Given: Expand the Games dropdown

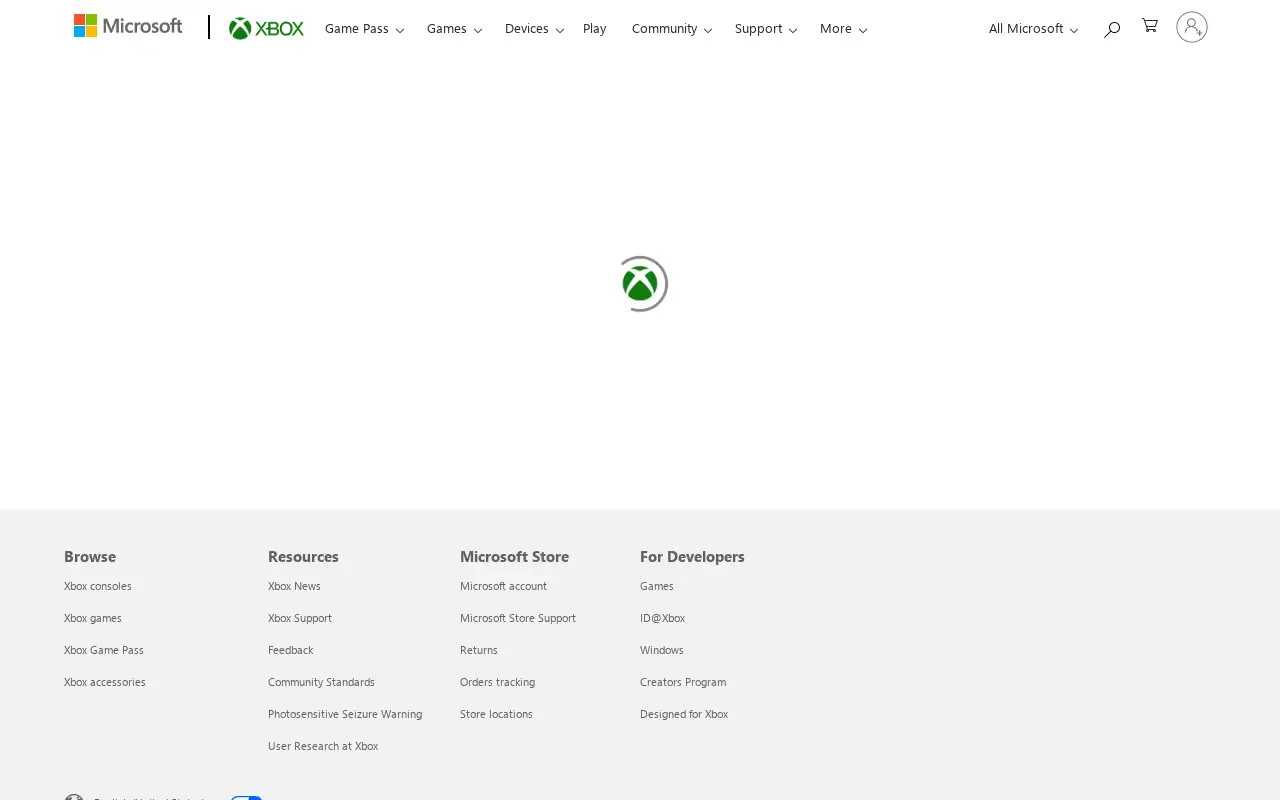Looking at the screenshot, I should pos(454,29).
